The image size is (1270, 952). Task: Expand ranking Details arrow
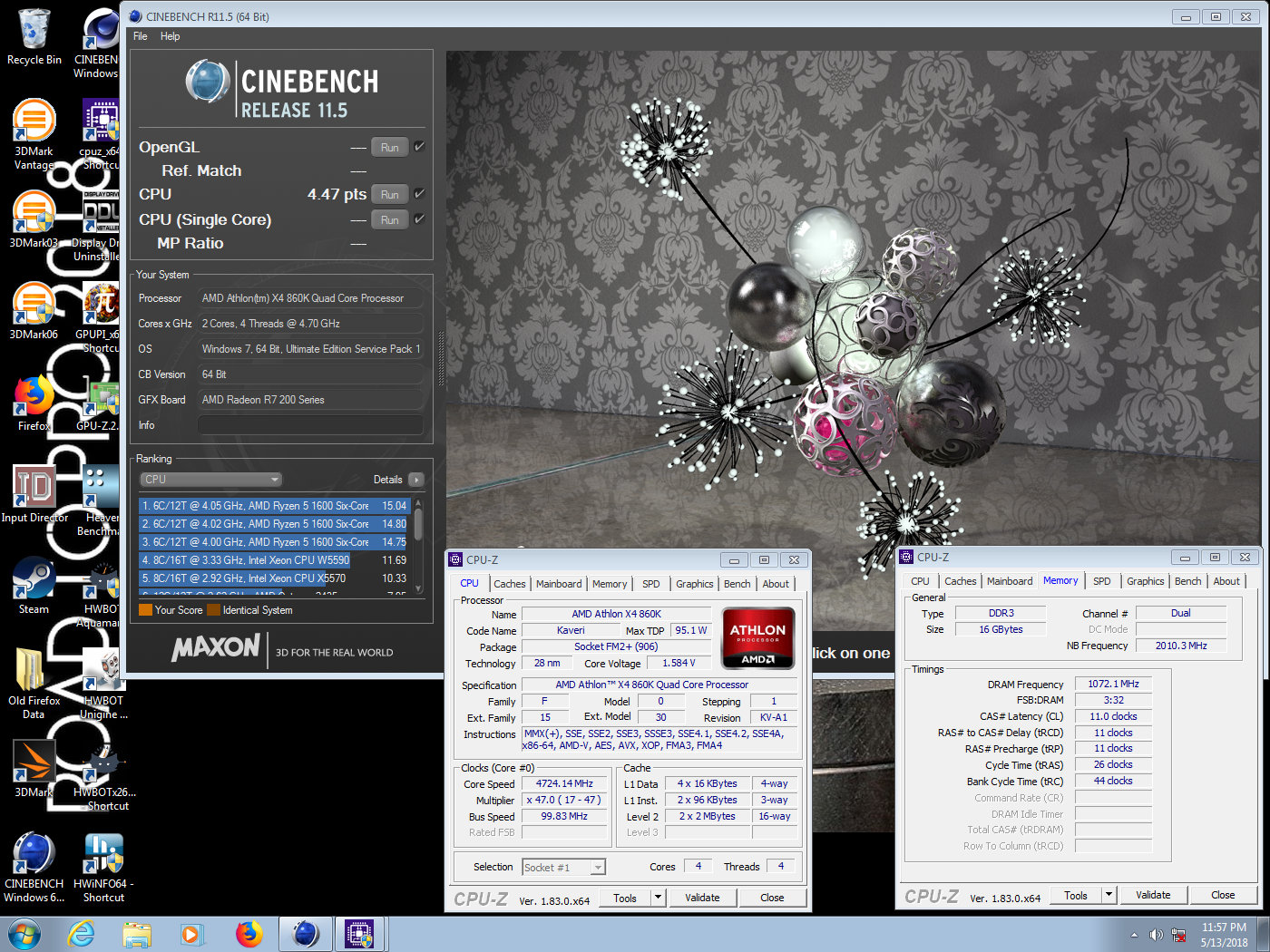[x=416, y=480]
